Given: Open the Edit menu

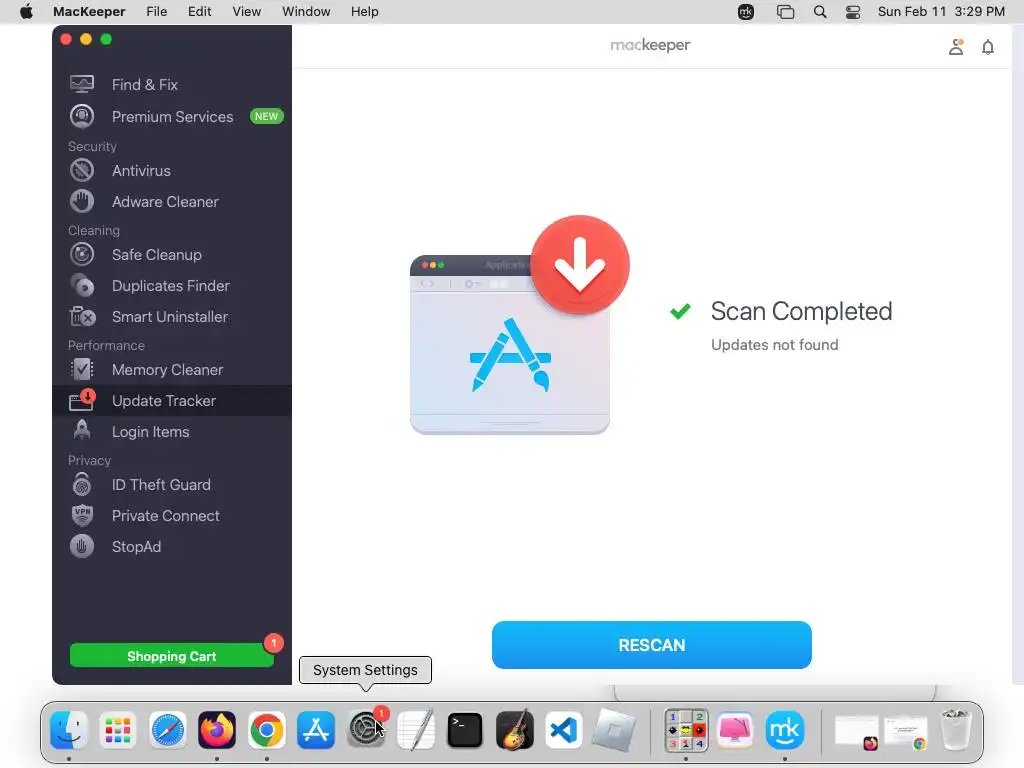Looking at the screenshot, I should [x=199, y=12].
